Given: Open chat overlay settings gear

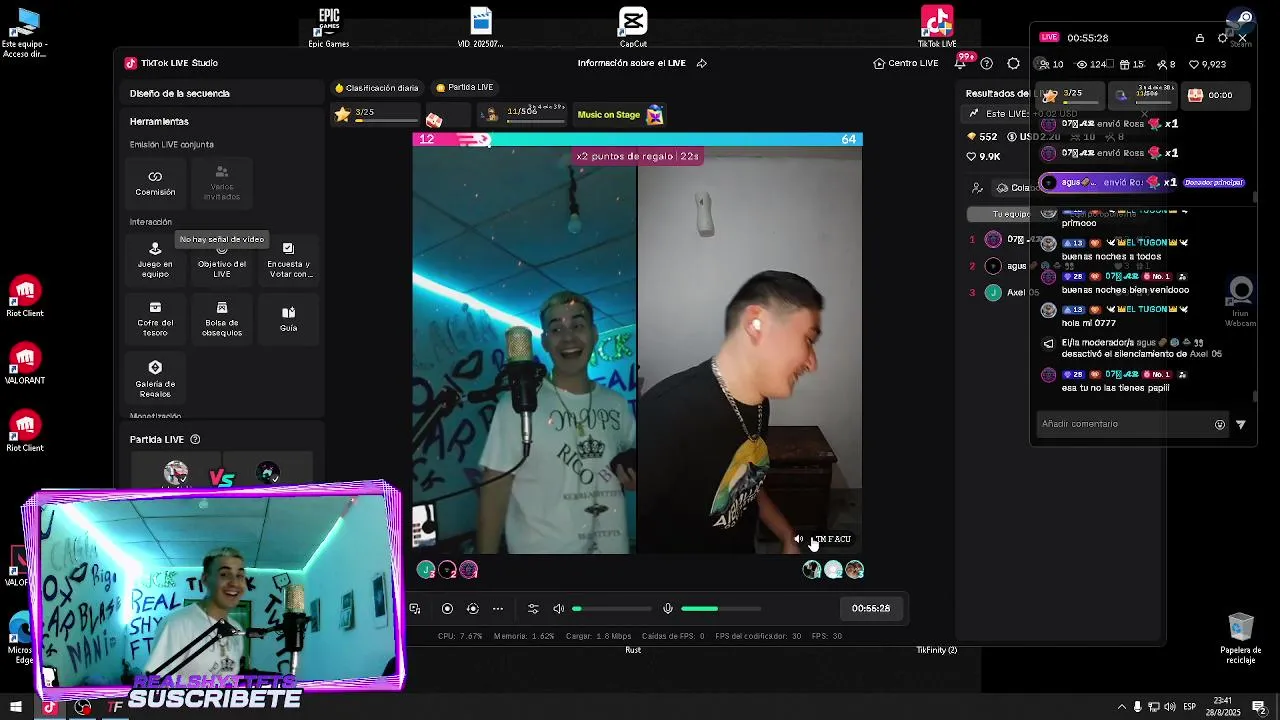Looking at the screenshot, I should point(1222,38).
